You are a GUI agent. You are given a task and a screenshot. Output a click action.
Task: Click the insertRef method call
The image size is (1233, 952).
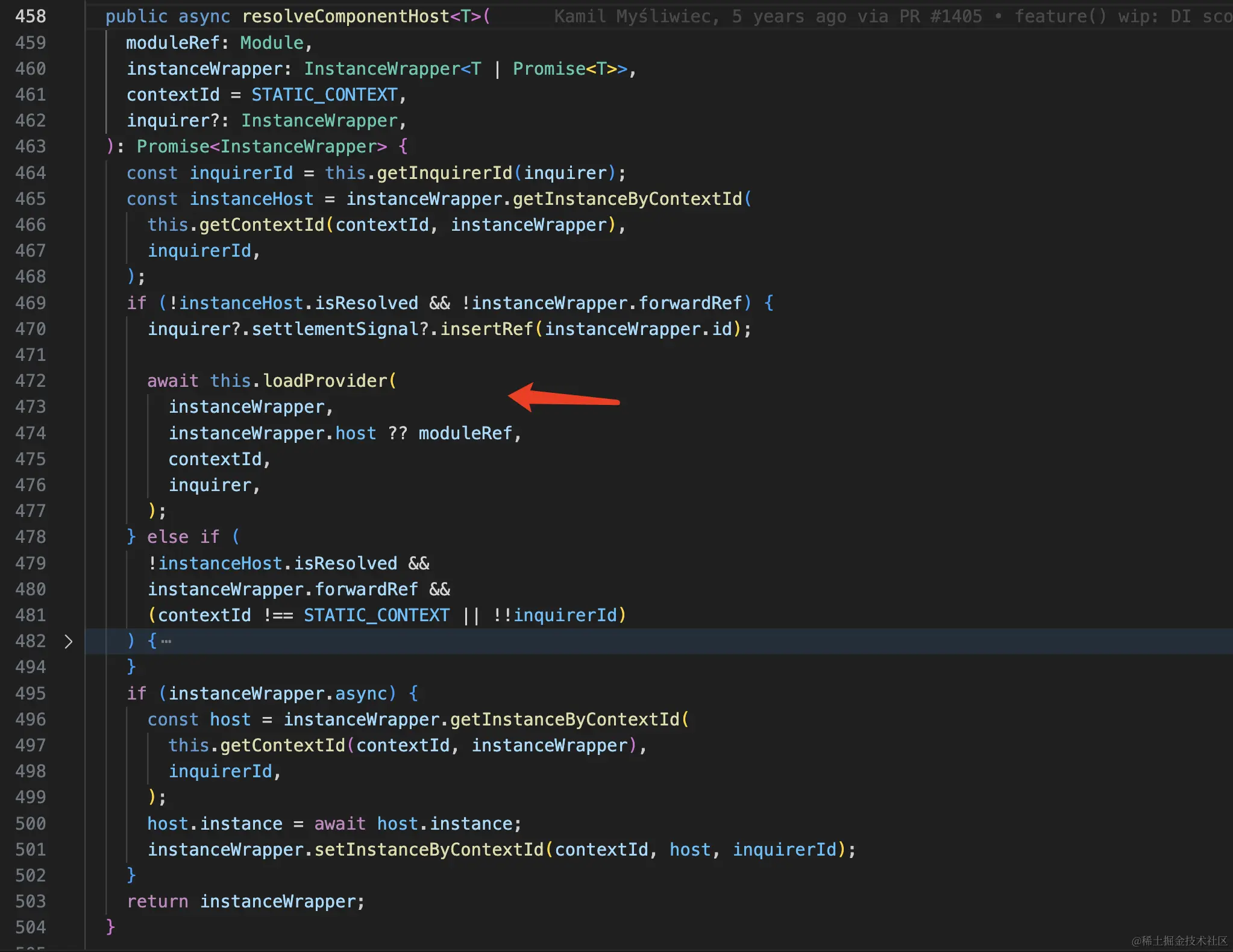click(x=486, y=329)
